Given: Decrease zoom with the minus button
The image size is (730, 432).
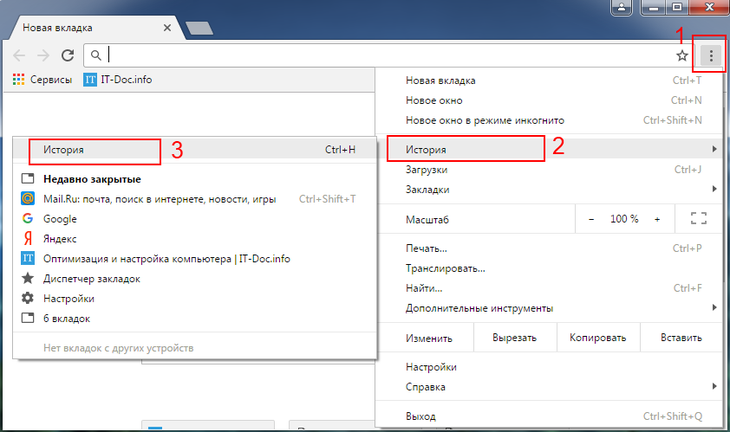Looking at the screenshot, I should pyautogui.click(x=591, y=219).
